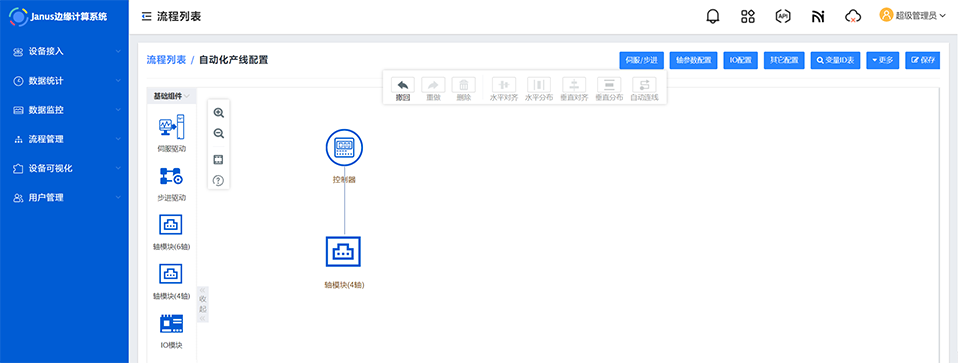958x363 pixels.
Task: Expand the 设备可视化 sidebar menu
Action: point(64,169)
